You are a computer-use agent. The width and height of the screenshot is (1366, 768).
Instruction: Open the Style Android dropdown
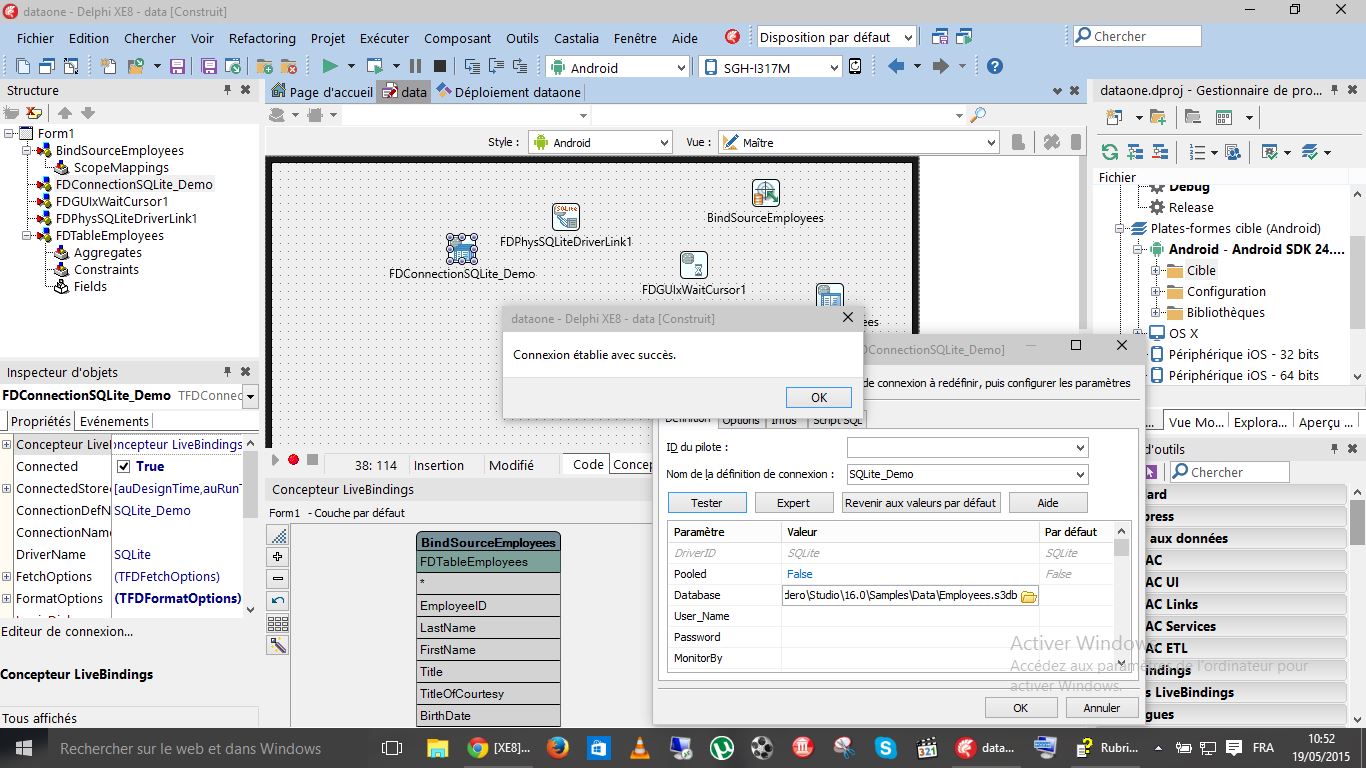pos(664,143)
